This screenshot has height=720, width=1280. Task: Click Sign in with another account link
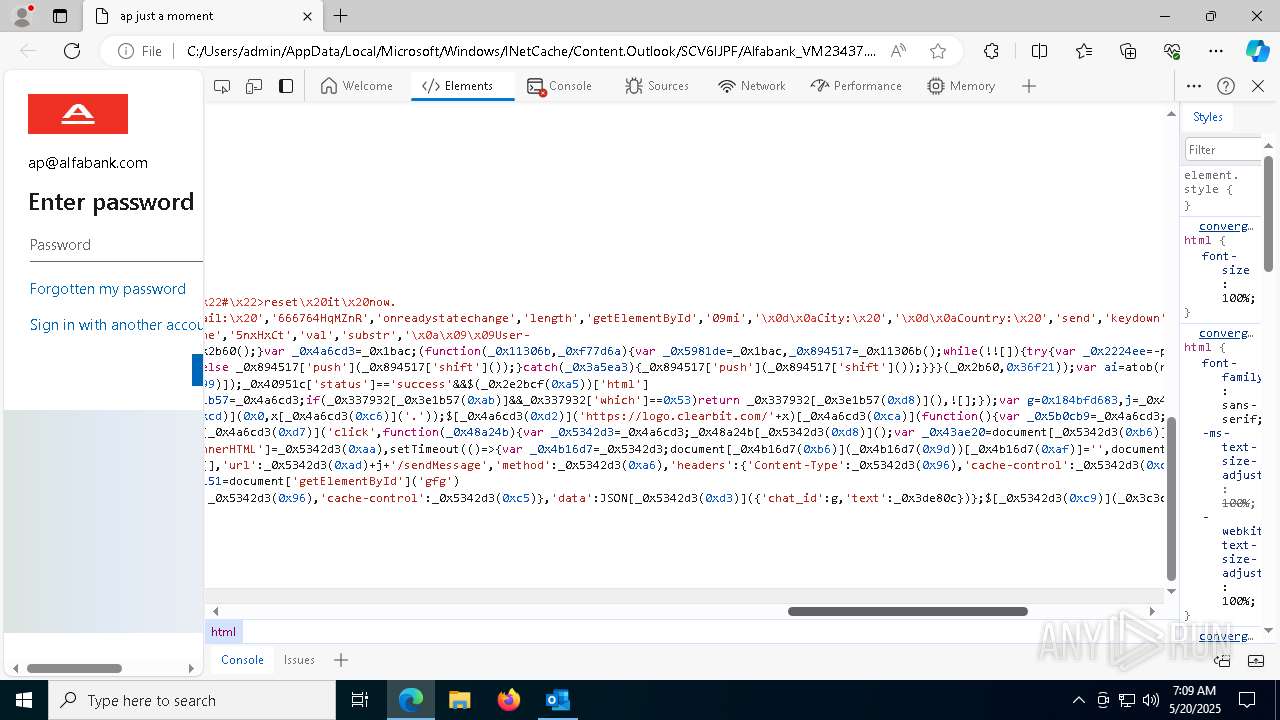coord(116,325)
